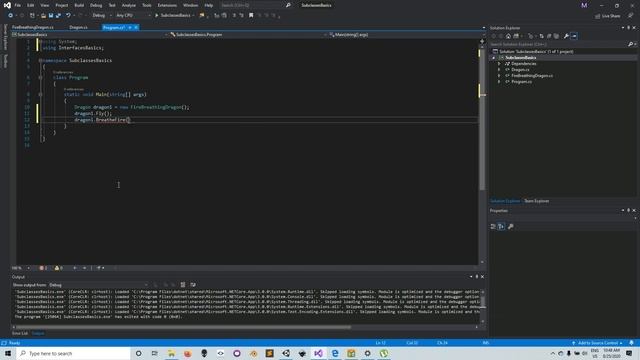Select FireBreathingDragon.cs in Solution Explorer
The height and width of the screenshot is (360, 640).
[532, 76]
